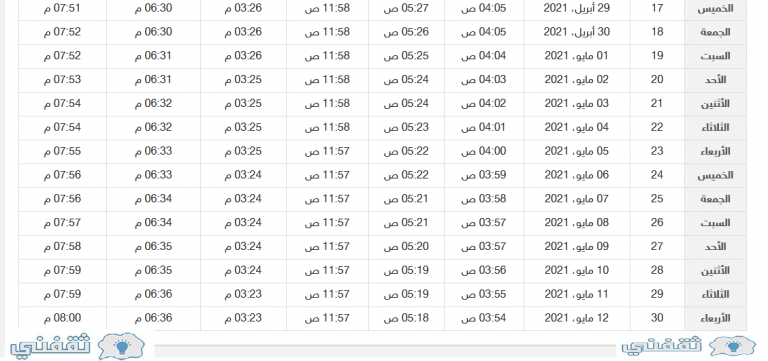The image size is (768, 361).
Task: Select the 08:00 م time in last row
Action: [62, 318]
